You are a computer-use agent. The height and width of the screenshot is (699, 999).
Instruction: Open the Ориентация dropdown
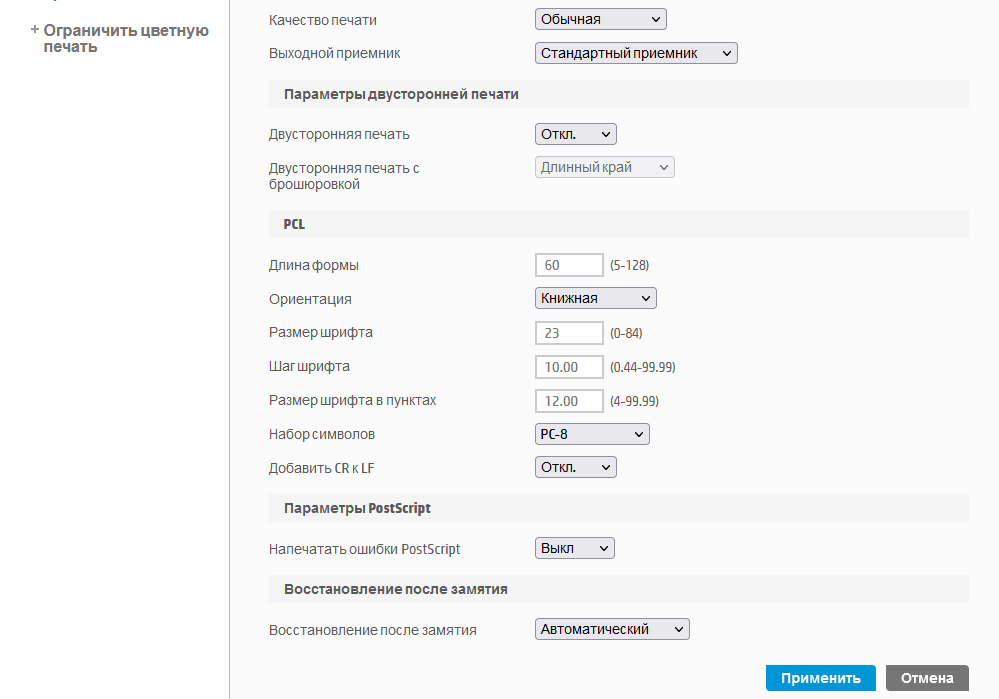pos(595,298)
